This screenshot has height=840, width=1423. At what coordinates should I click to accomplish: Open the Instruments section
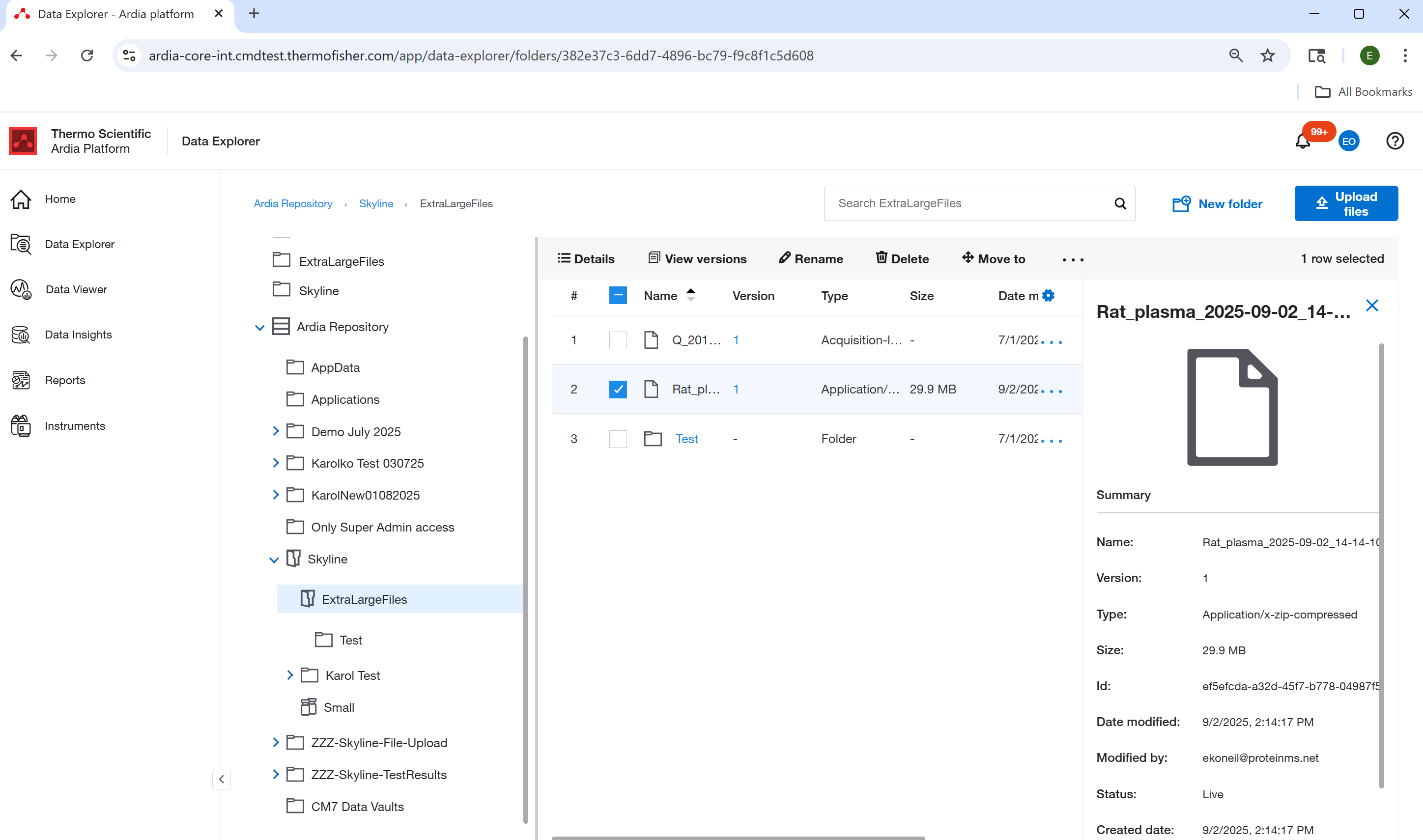coord(75,426)
